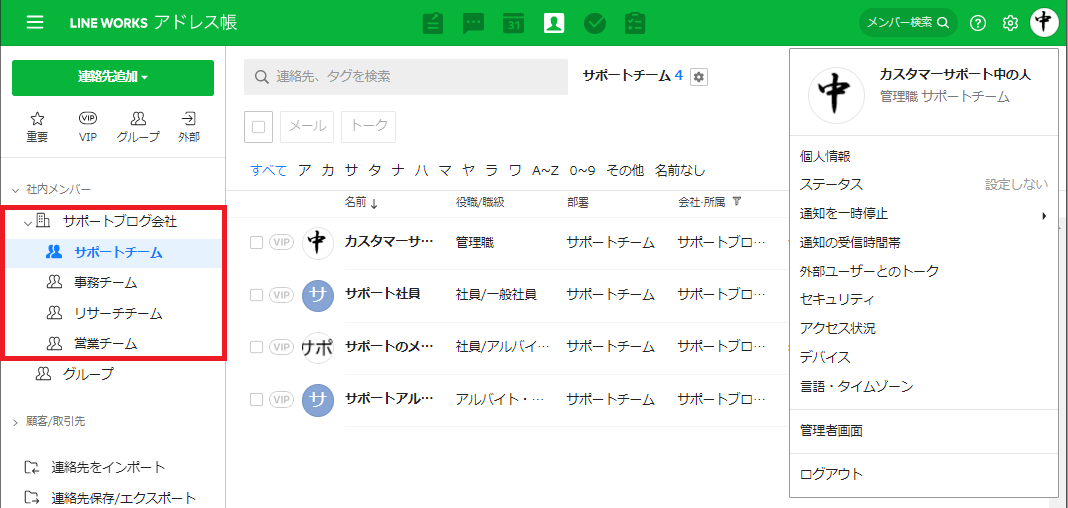1068x508 pixels.
Task: Open the Talk chat bubble icon
Action: point(473,23)
